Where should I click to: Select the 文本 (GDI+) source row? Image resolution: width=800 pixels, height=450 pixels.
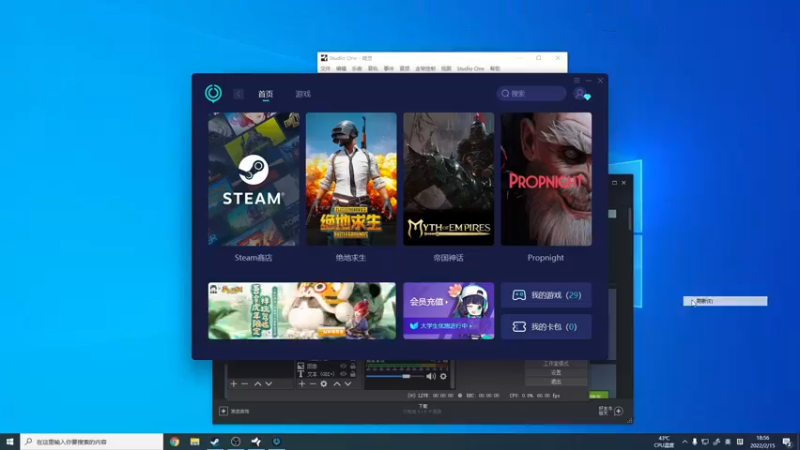[x=327, y=374]
